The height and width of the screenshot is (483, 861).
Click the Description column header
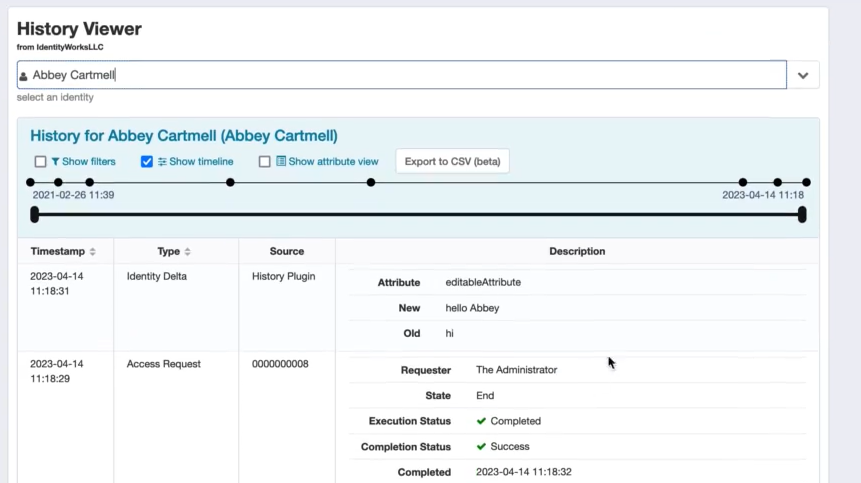click(x=577, y=251)
